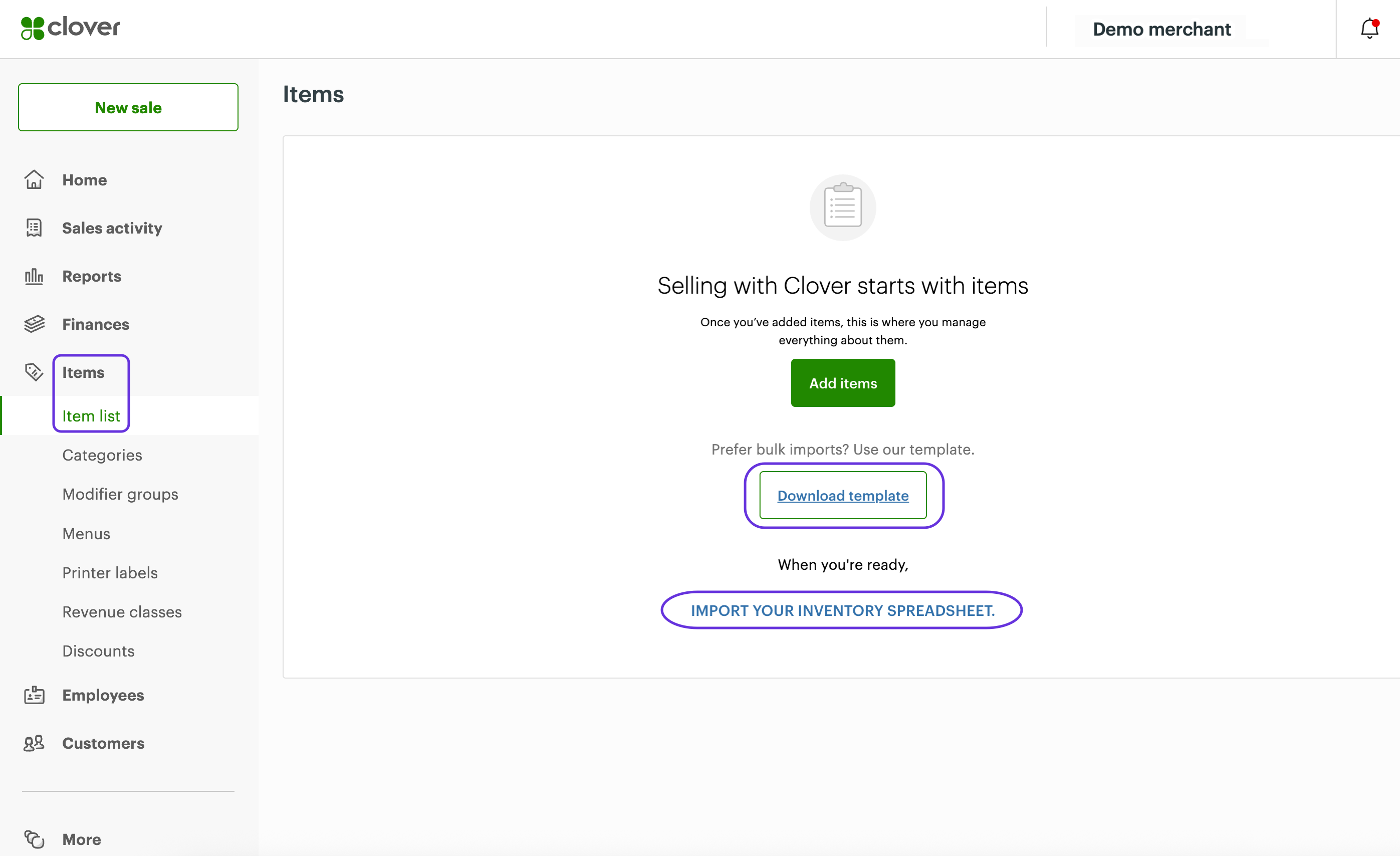Open the notifications bell
This screenshot has height=863, width=1400.
[x=1368, y=29]
